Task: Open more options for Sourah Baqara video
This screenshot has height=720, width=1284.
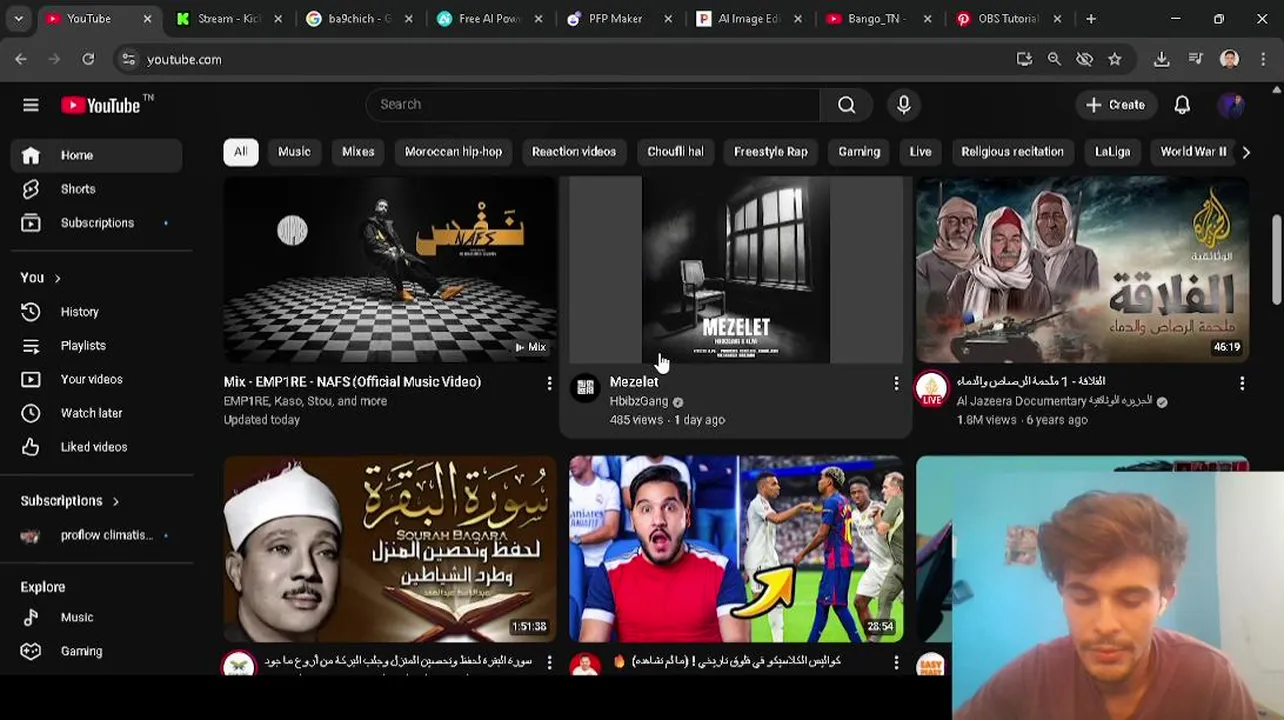Action: click(549, 662)
